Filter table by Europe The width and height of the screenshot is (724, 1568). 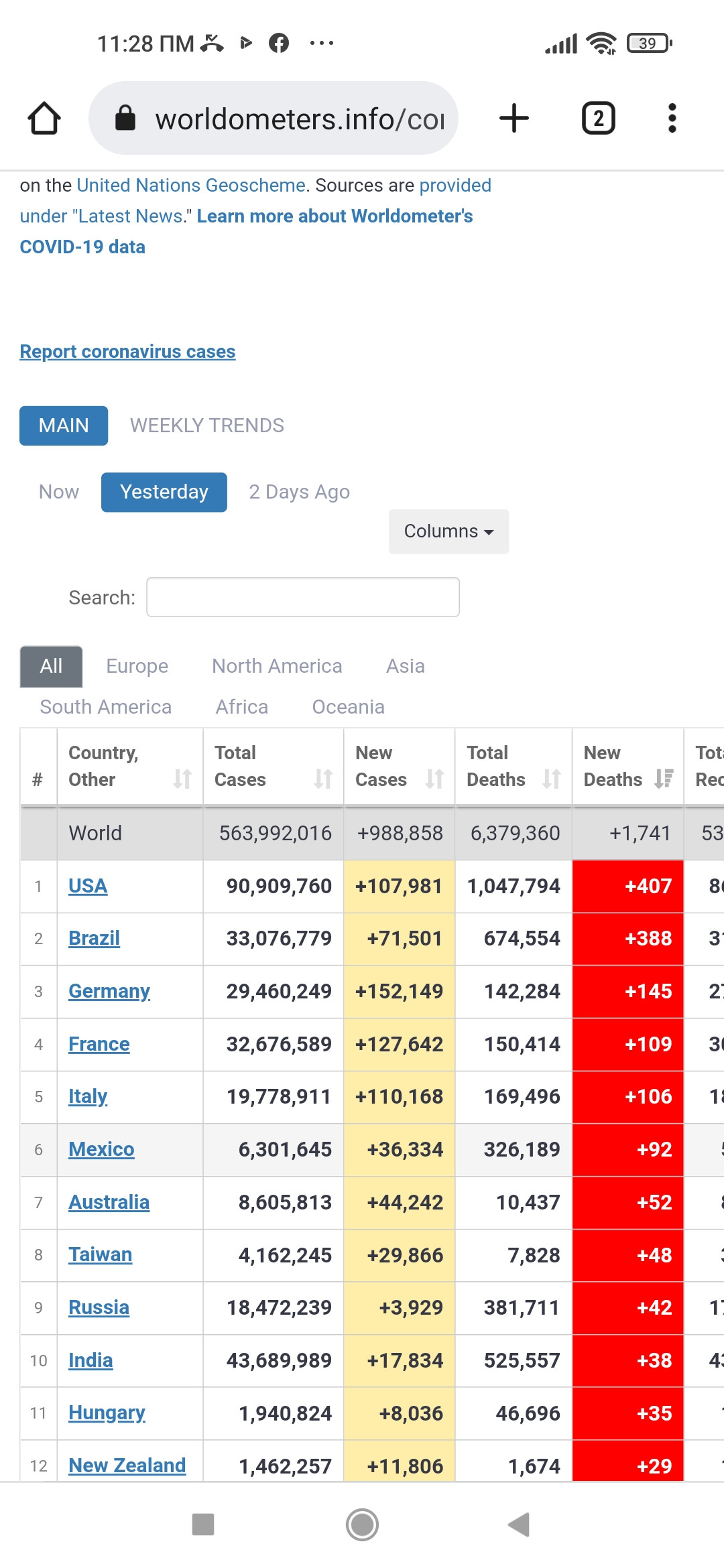[x=137, y=666]
